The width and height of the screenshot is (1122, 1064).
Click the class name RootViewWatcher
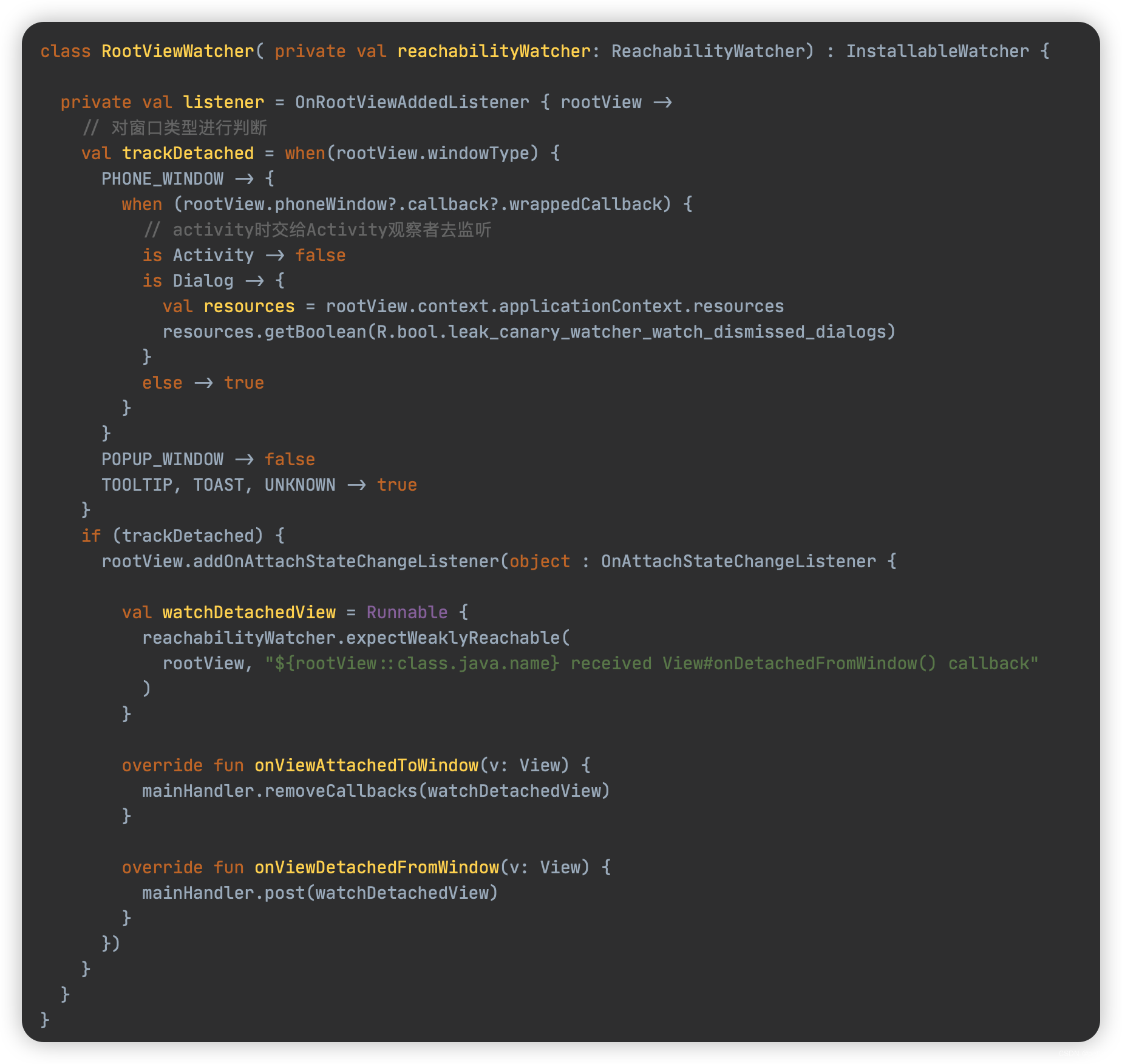(178, 51)
